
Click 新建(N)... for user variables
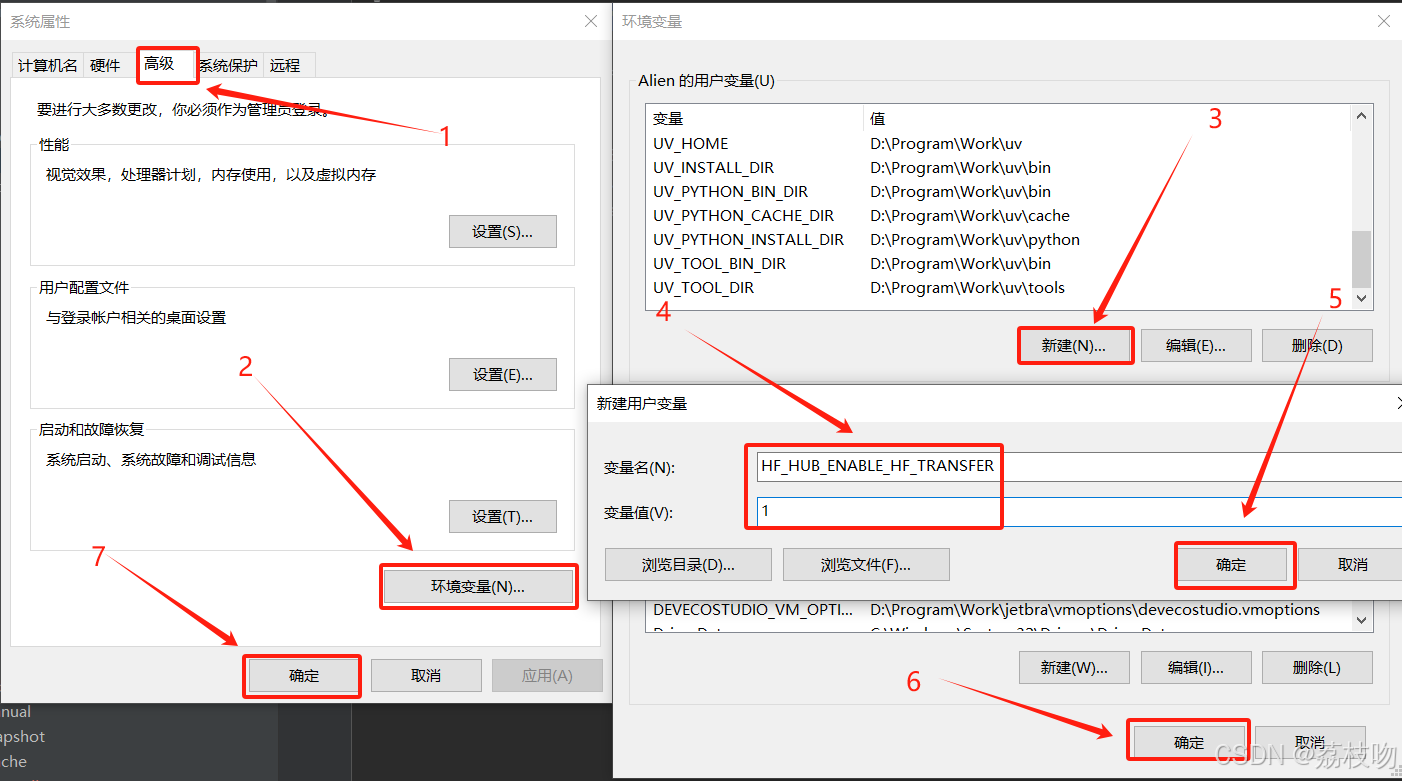[x=1074, y=346]
